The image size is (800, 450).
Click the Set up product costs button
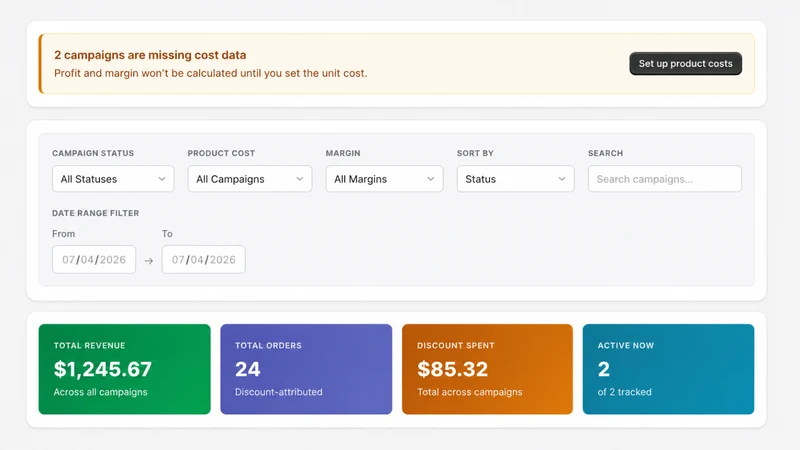pyautogui.click(x=685, y=63)
